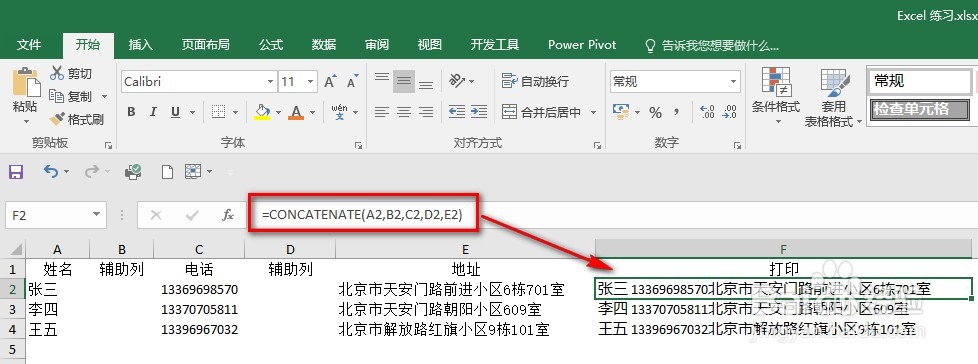This screenshot has width=978, height=364.
Task: Align text to vertical middle
Action: 404,80
